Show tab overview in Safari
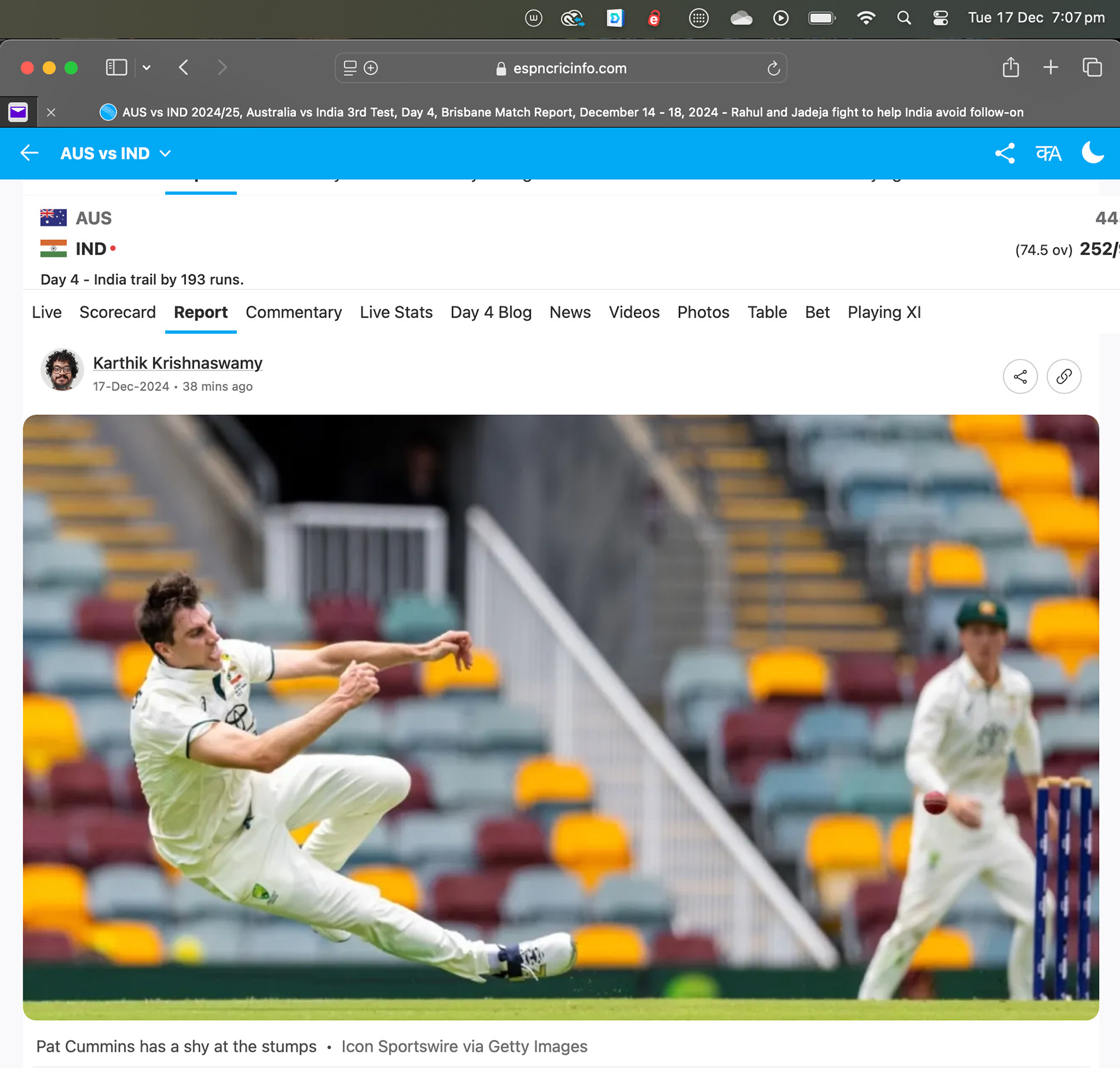 click(x=1092, y=68)
